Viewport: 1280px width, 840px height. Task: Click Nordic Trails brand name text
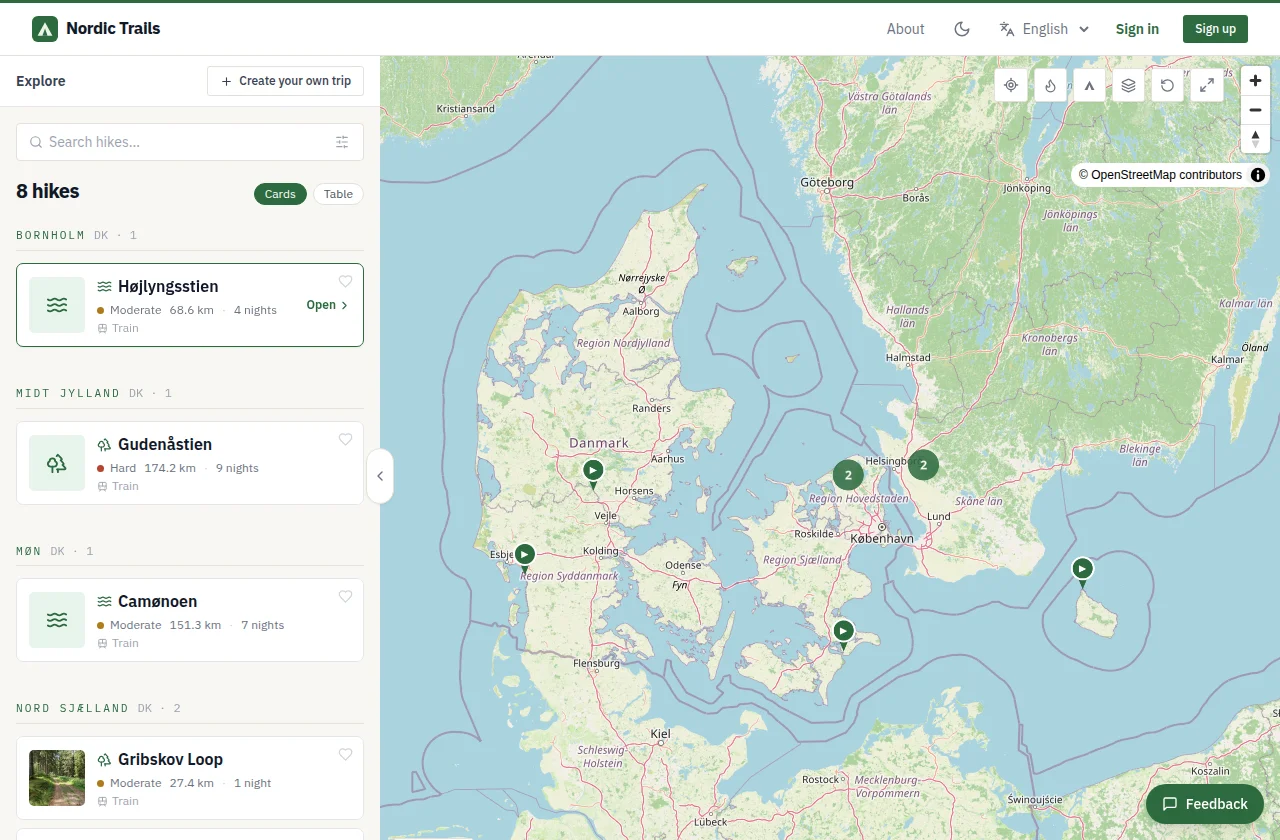[113, 29]
